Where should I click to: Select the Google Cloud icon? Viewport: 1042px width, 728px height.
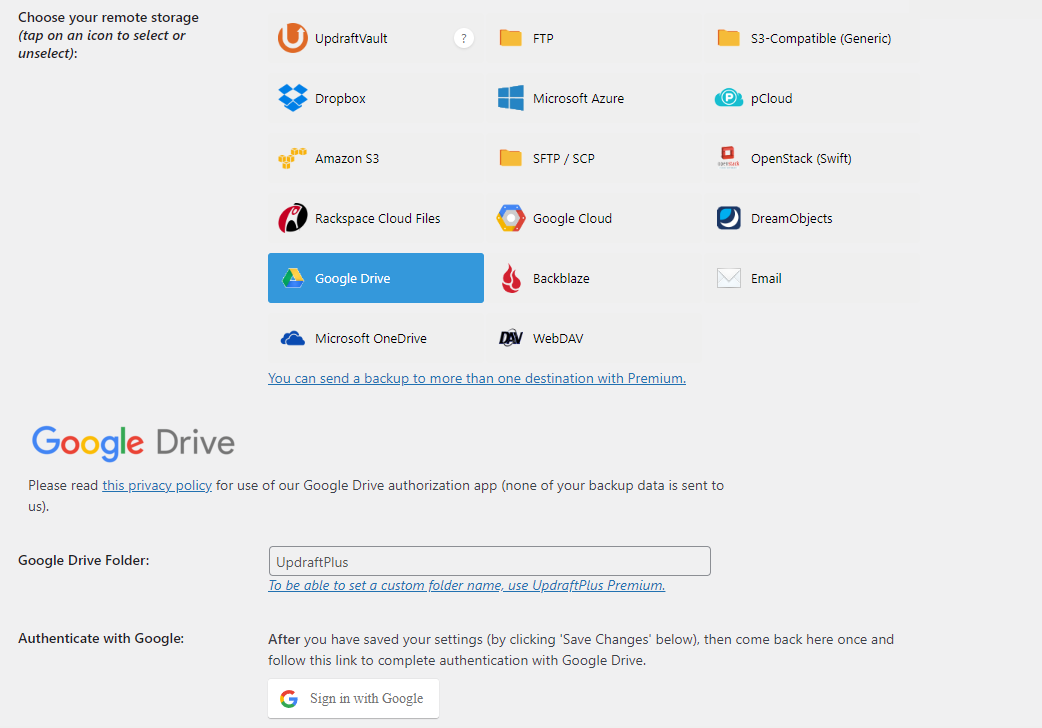pos(511,219)
